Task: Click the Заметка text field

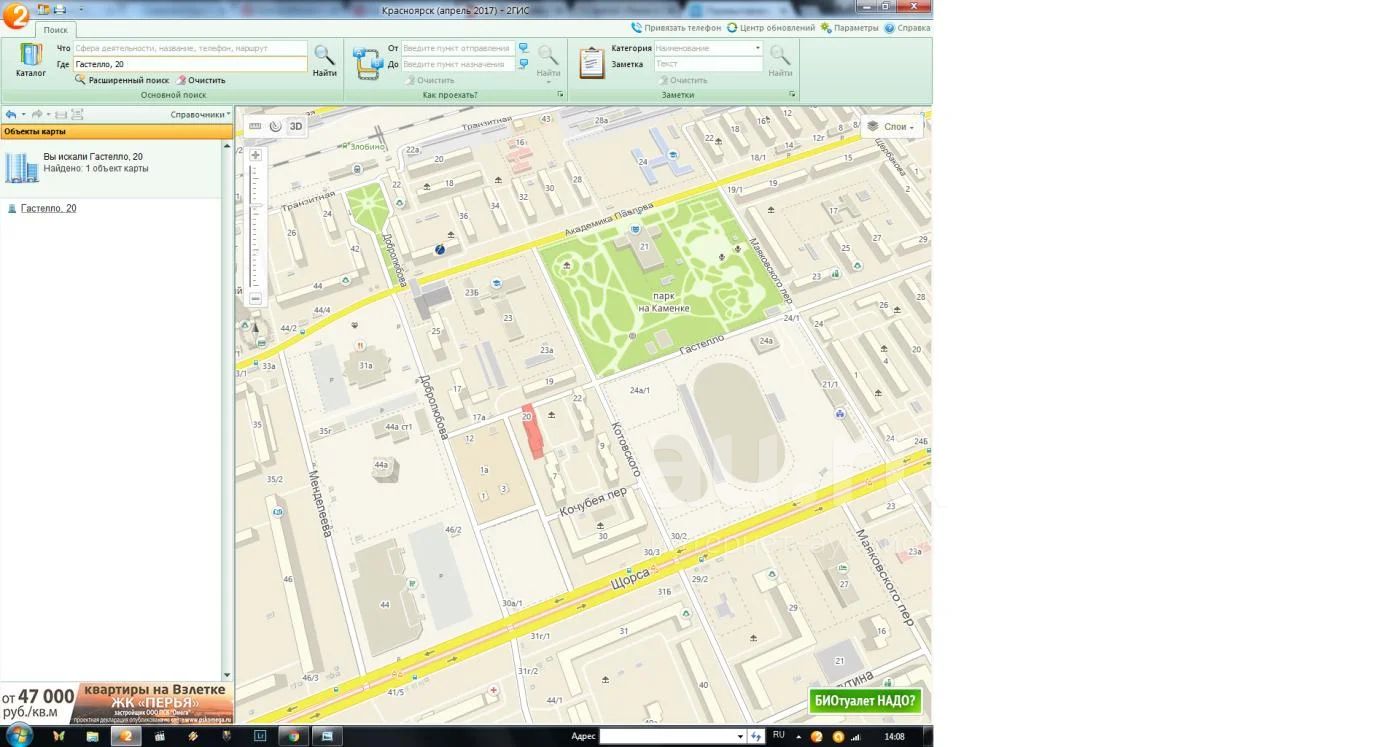Action: [x=708, y=64]
